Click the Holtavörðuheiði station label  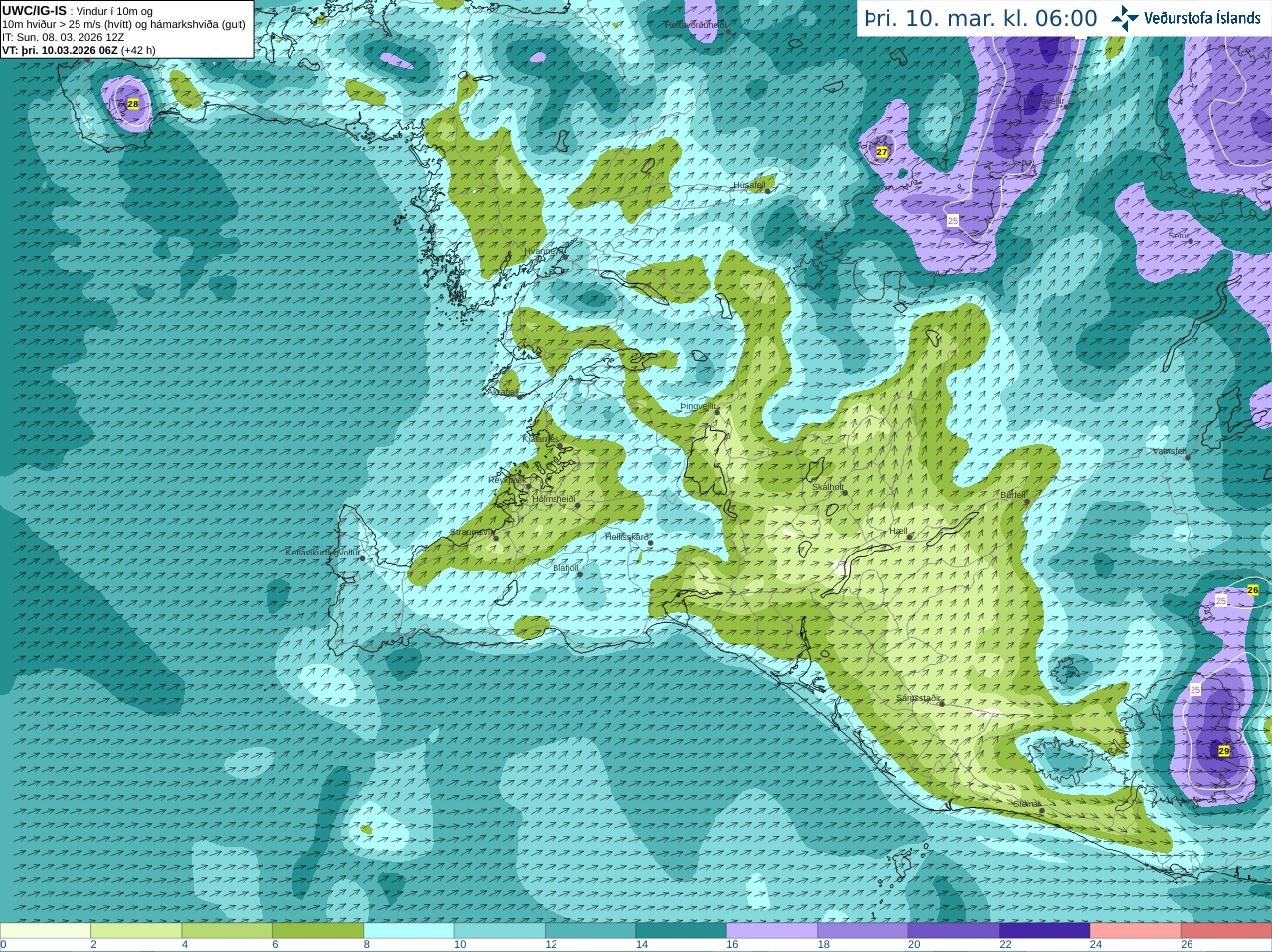[697, 24]
